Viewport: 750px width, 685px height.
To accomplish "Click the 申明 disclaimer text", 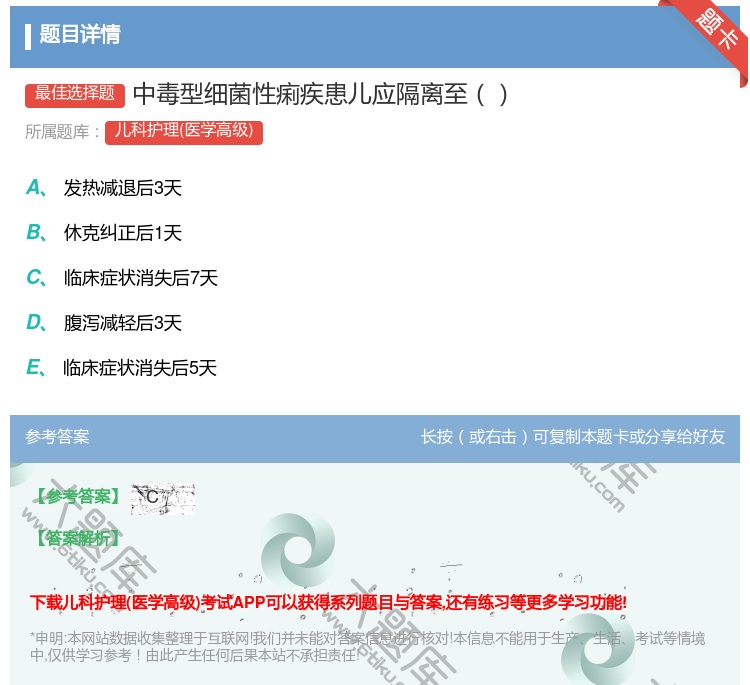I will click(x=367, y=647).
